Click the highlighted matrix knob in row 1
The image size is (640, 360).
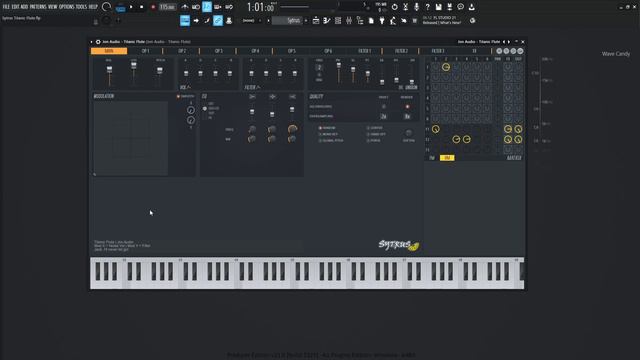(446, 67)
